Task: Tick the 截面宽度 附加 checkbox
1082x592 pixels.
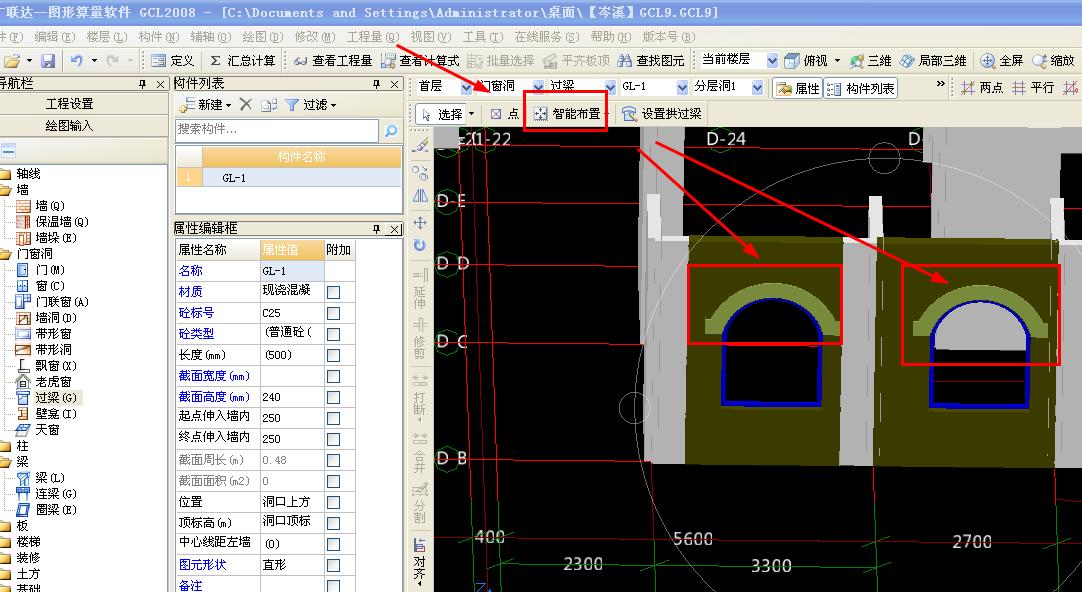Action: click(x=333, y=377)
